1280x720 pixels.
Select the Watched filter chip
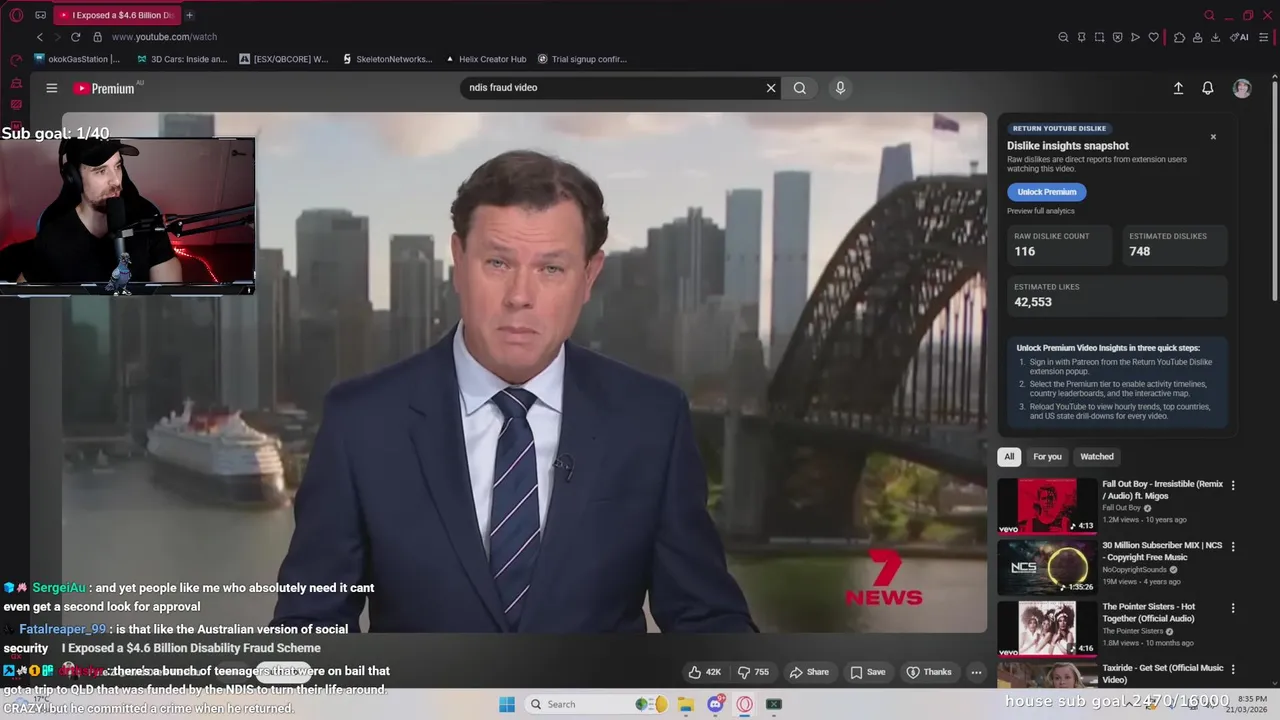(x=1096, y=457)
